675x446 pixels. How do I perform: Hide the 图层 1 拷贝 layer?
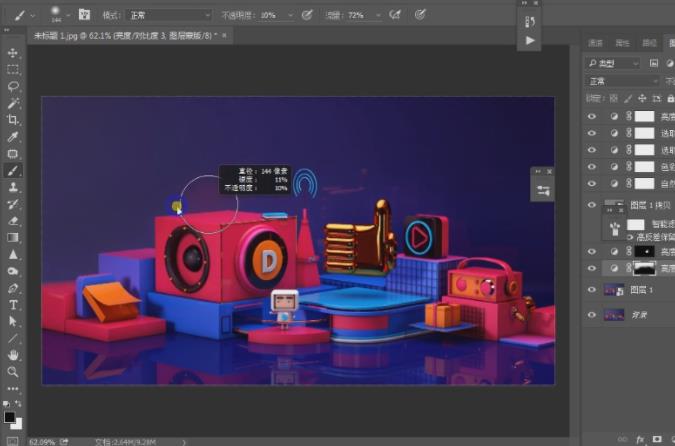(592, 205)
